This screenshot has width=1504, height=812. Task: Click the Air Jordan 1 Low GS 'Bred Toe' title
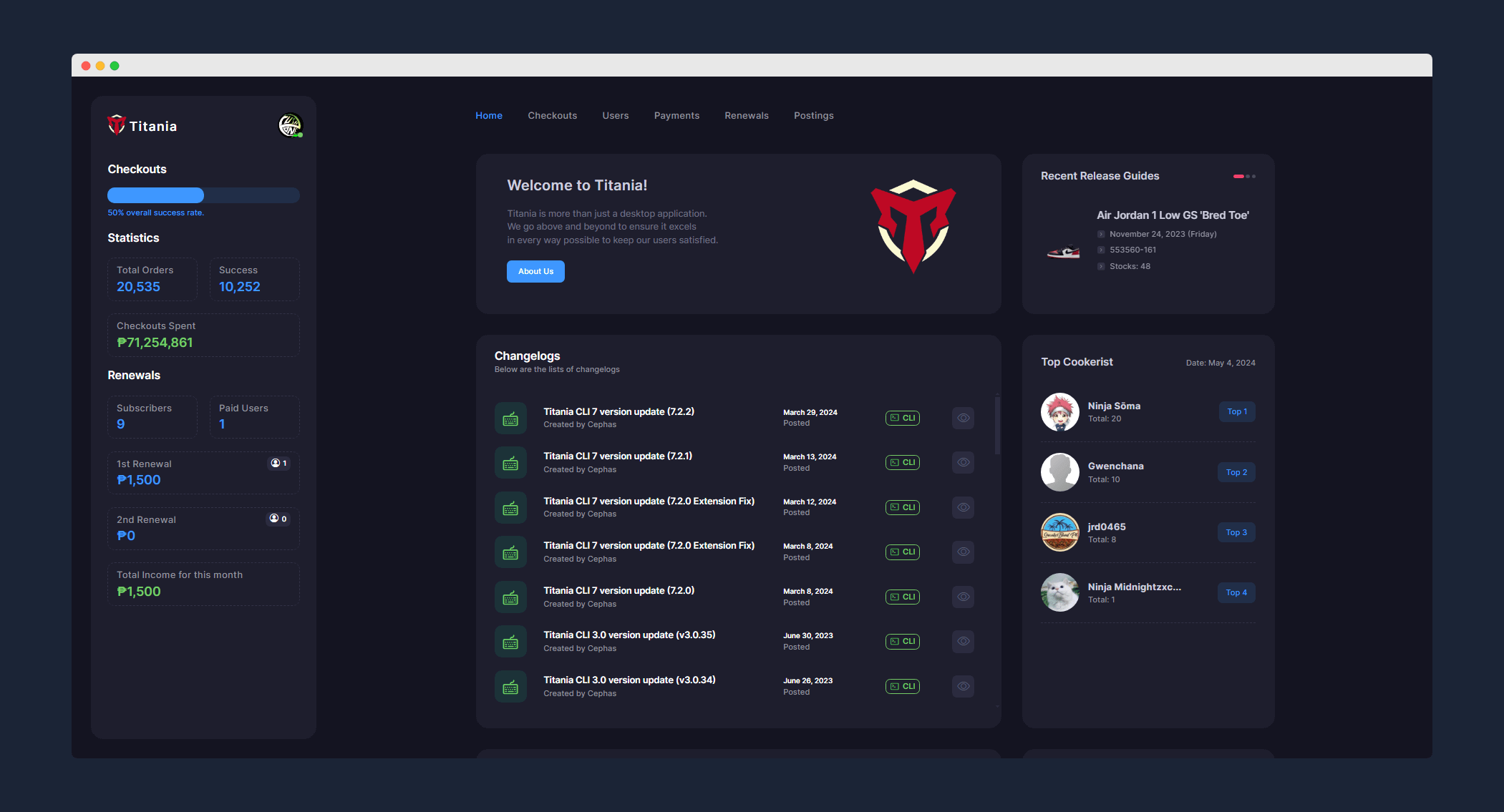coord(1173,215)
